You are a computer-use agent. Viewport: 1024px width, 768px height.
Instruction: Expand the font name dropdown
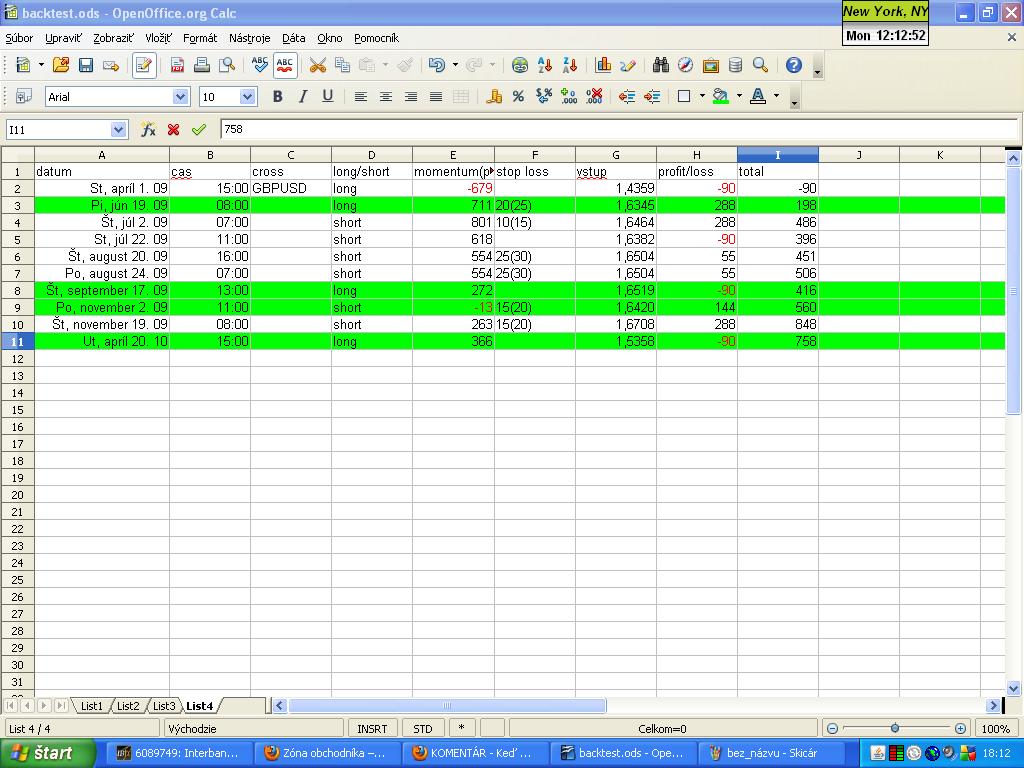[181, 96]
